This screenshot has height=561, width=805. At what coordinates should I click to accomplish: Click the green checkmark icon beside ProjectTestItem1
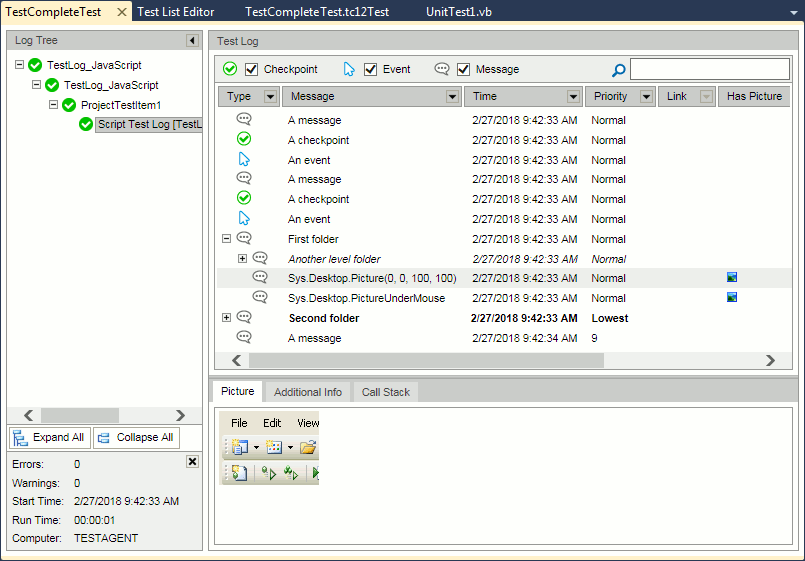[69, 105]
